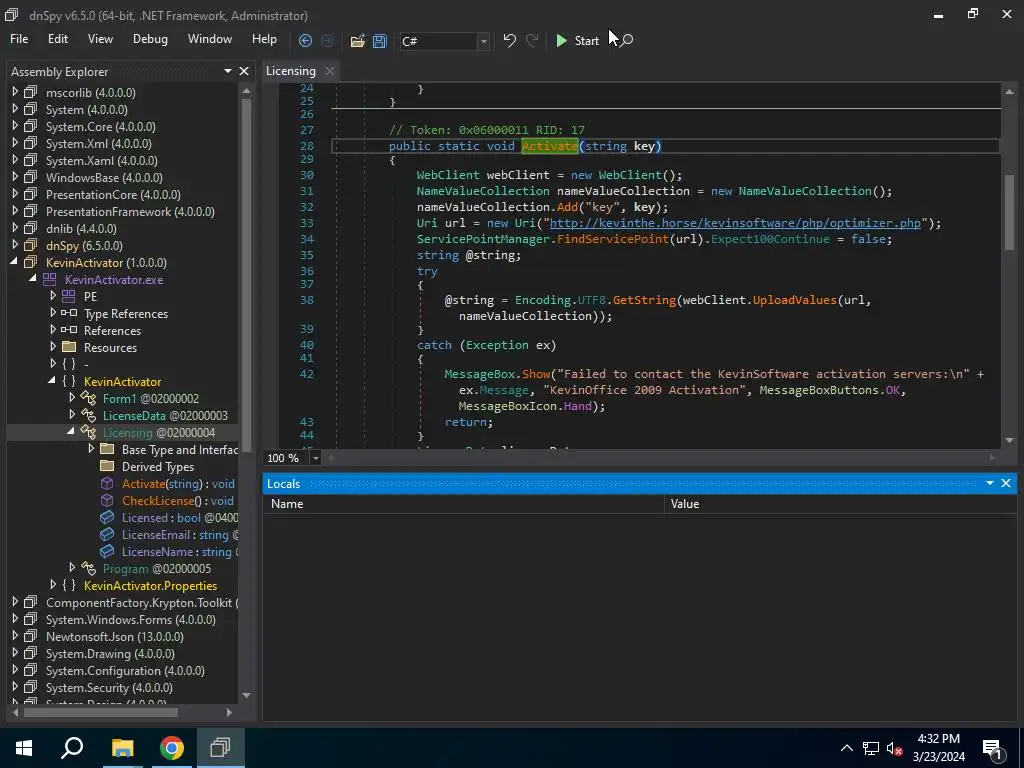The image size is (1024, 768).
Task: Open the 100 % zoom level dropdown
Action: point(315,458)
